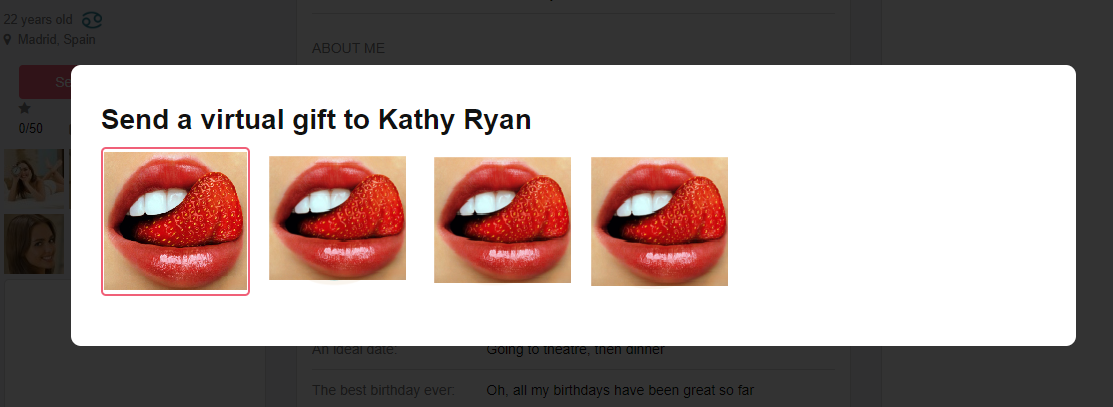Select the highlighted pink-bordered strawberry lips gift
1113x407 pixels.
[175, 221]
